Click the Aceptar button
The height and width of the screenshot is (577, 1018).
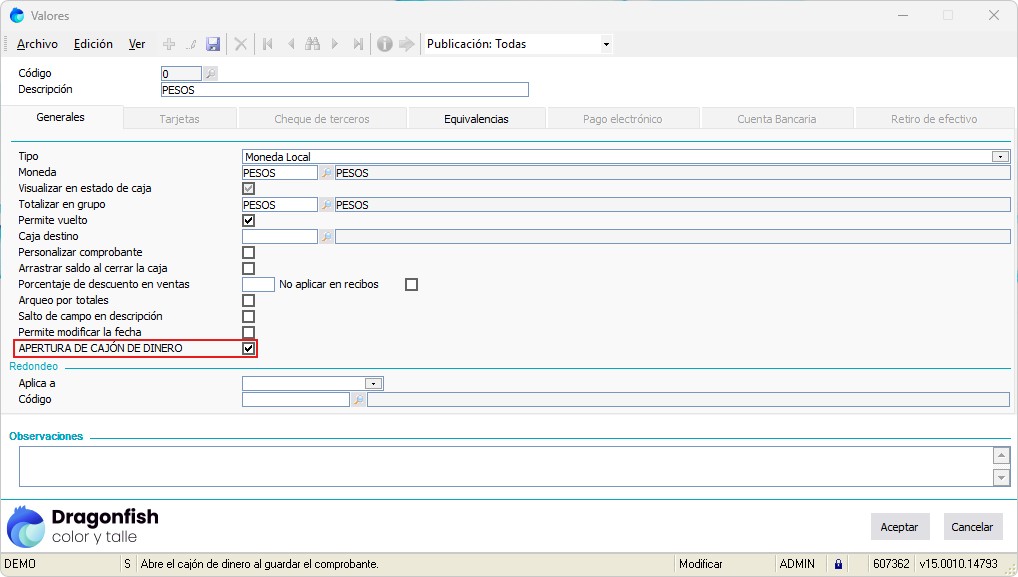(899, 527)
